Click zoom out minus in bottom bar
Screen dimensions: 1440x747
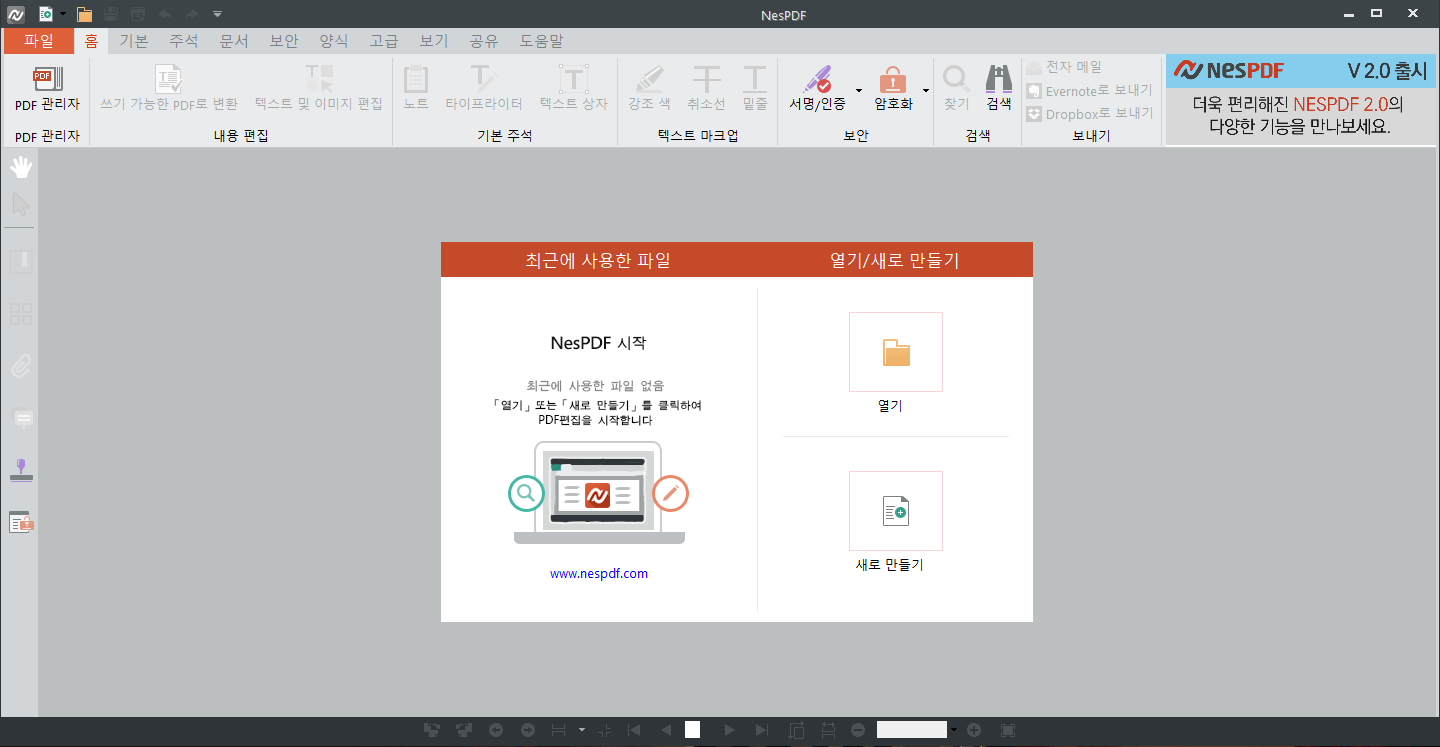point(857,730)
